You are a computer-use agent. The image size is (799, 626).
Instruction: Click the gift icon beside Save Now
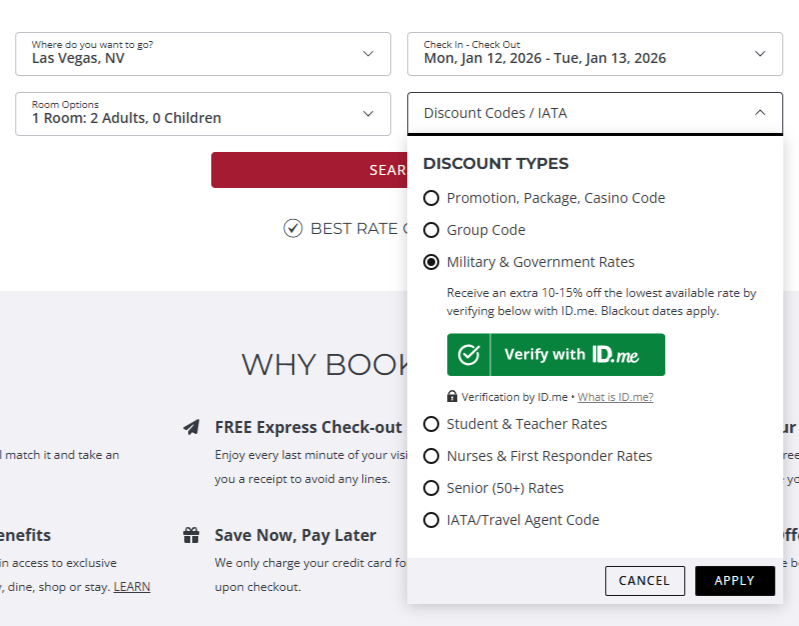191,535
